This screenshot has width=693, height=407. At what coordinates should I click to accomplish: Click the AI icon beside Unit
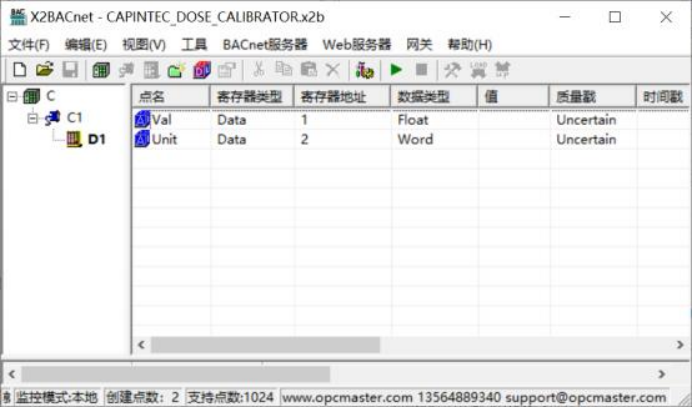[x=142, y=139]
